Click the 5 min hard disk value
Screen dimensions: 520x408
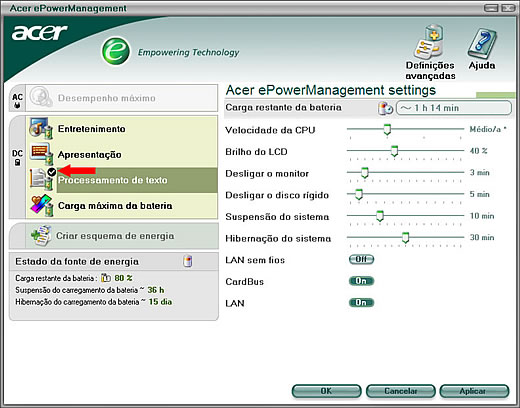(479, 194)
